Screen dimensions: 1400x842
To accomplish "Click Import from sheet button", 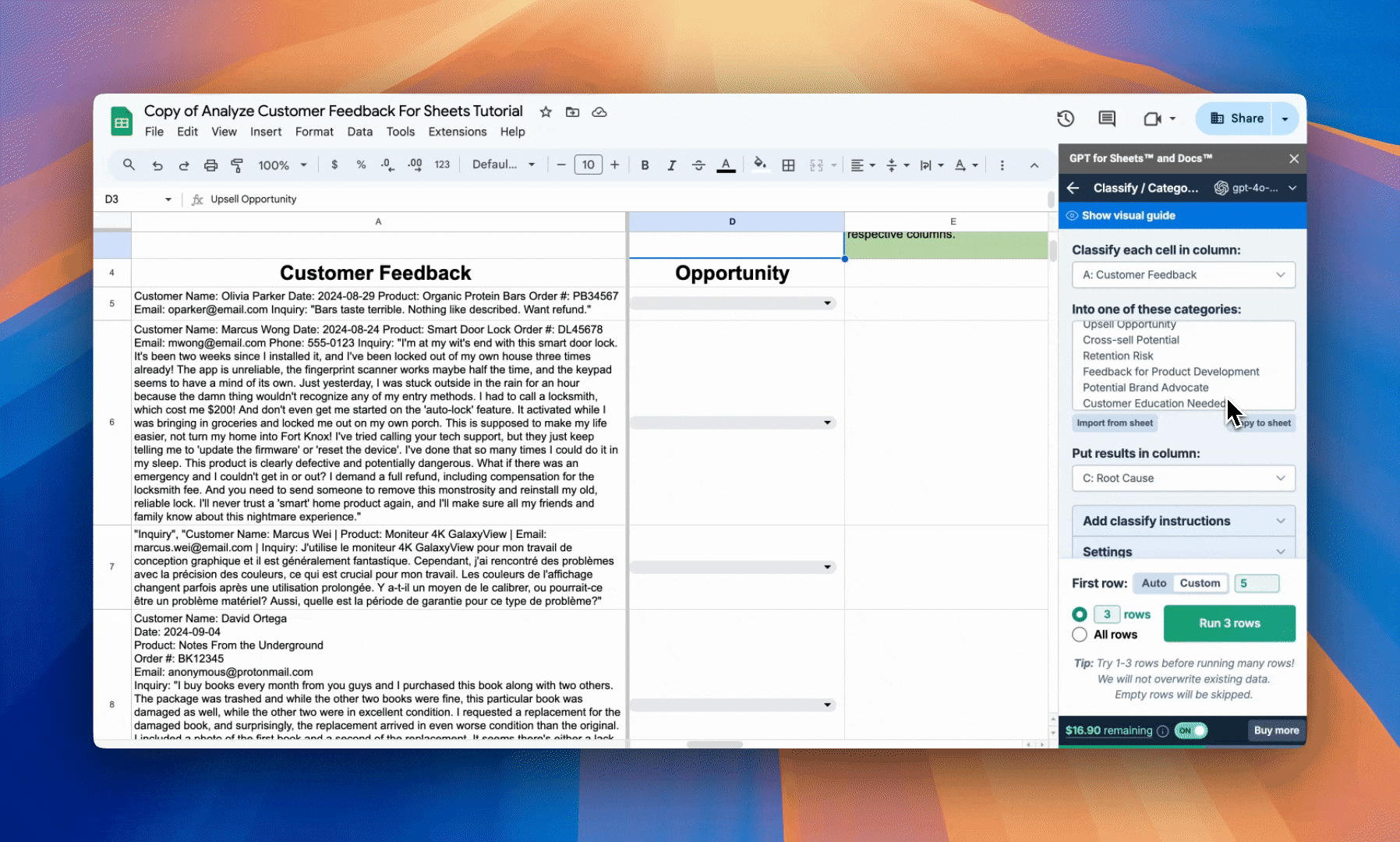I will (1115, 423).
